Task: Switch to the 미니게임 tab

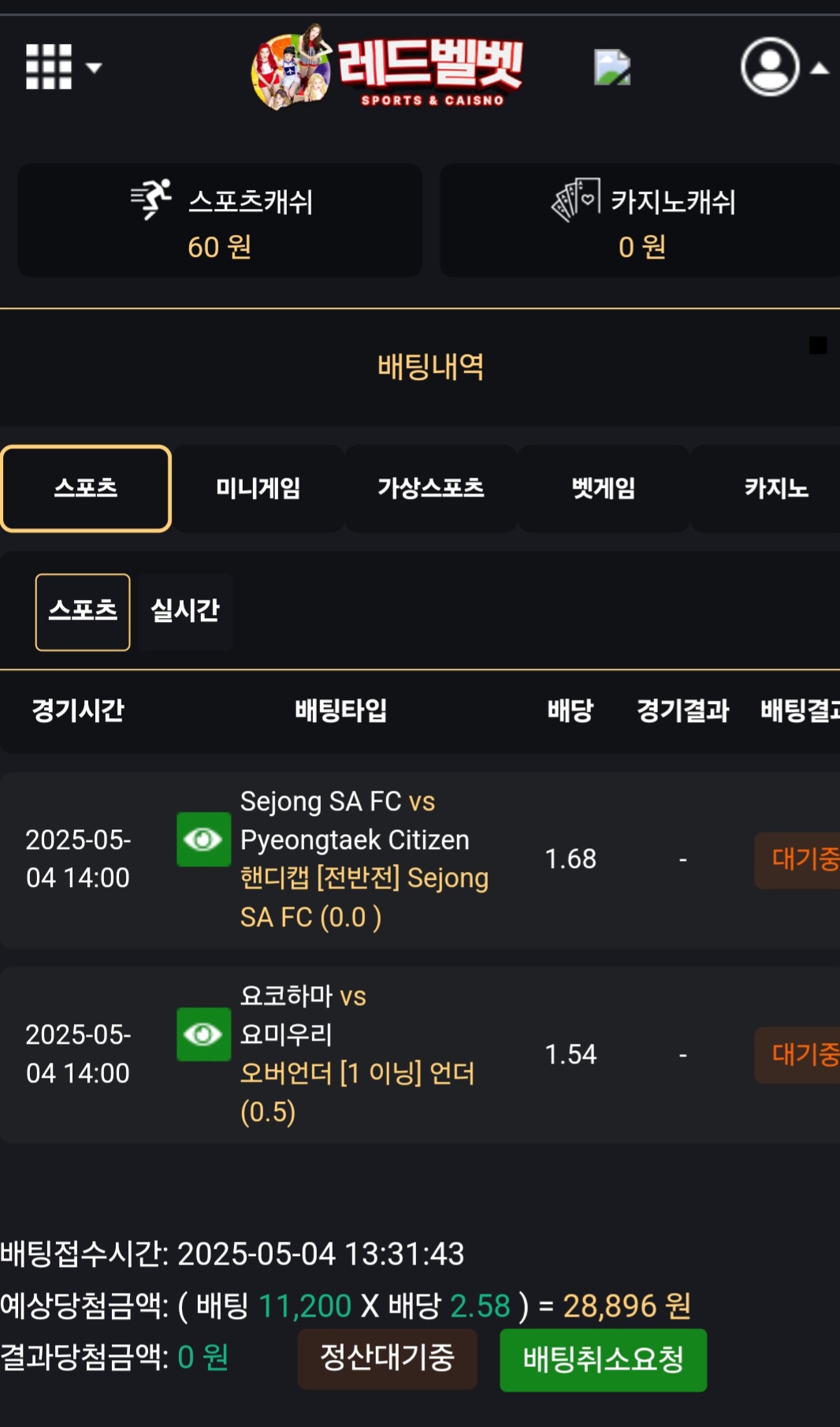Action: pyautogui.click(x=258, y=489)
